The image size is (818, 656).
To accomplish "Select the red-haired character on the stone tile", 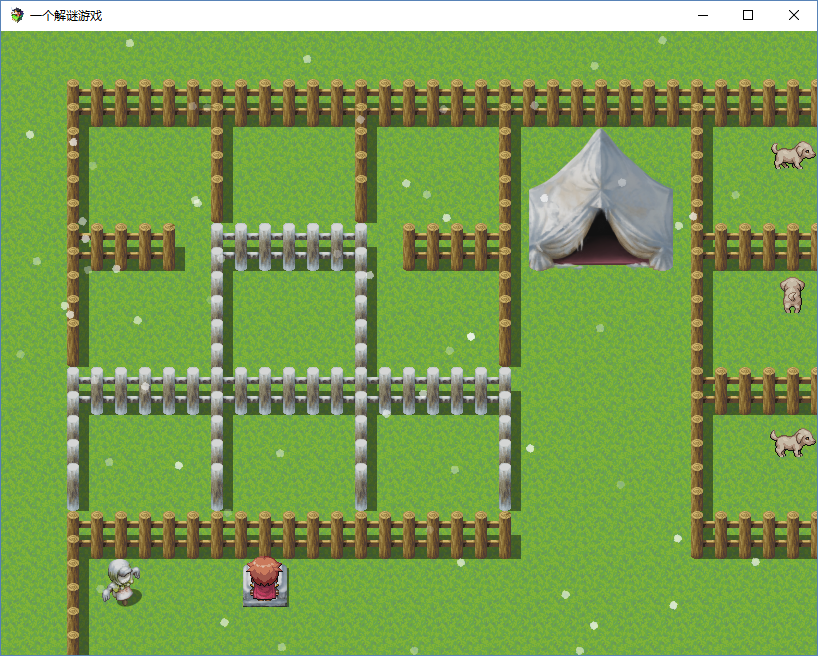I will pos(264,579).
